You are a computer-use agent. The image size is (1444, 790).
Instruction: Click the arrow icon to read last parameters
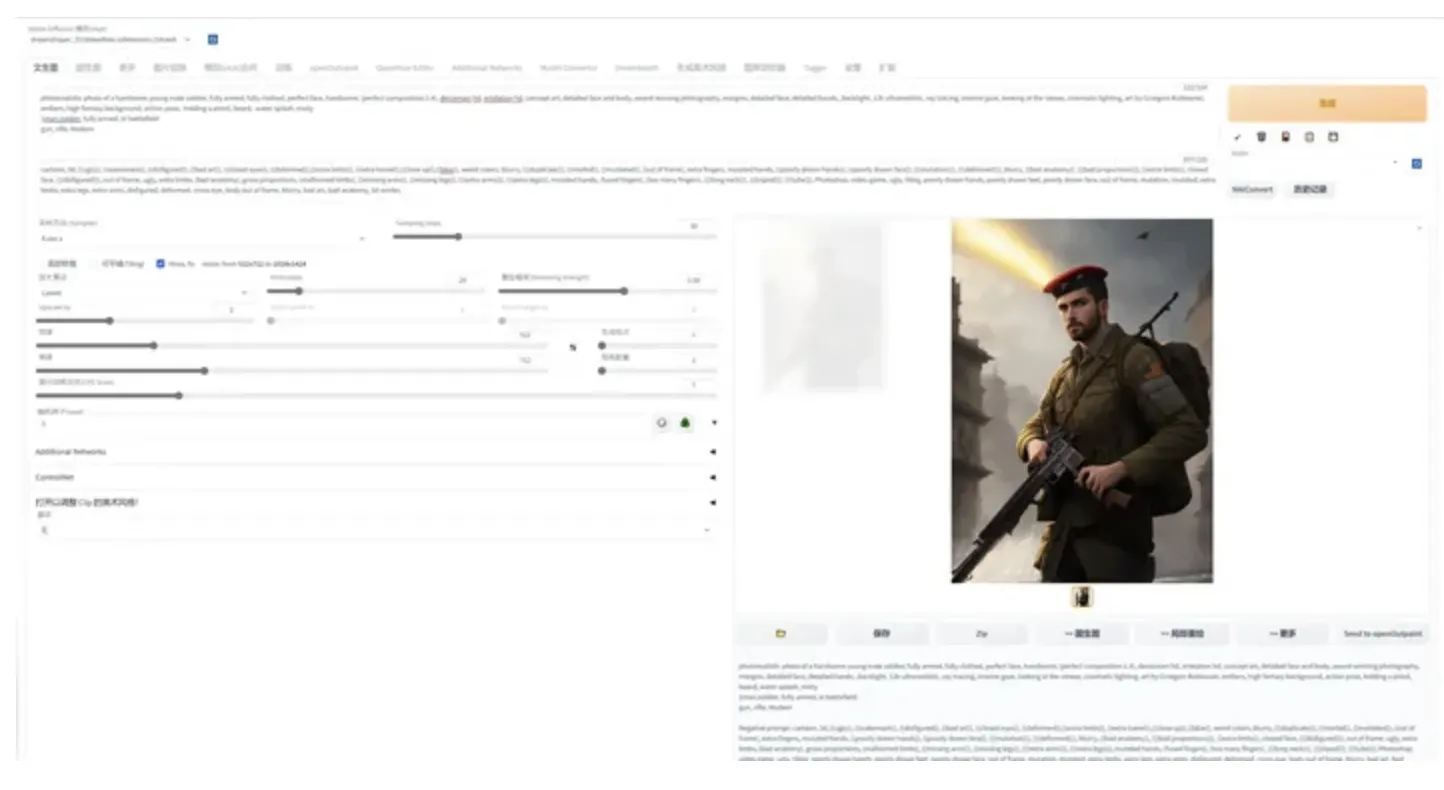pyautogui.click(x=1237, y=137)
